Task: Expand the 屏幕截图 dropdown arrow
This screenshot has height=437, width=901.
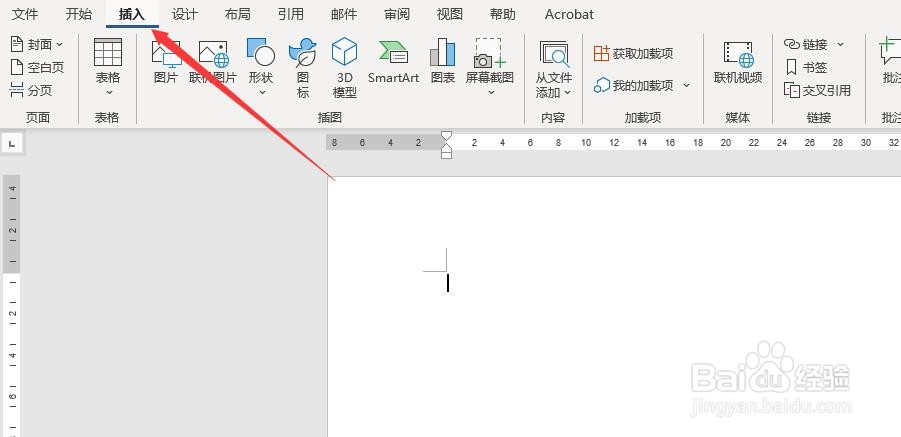Action: coord(491,92)
